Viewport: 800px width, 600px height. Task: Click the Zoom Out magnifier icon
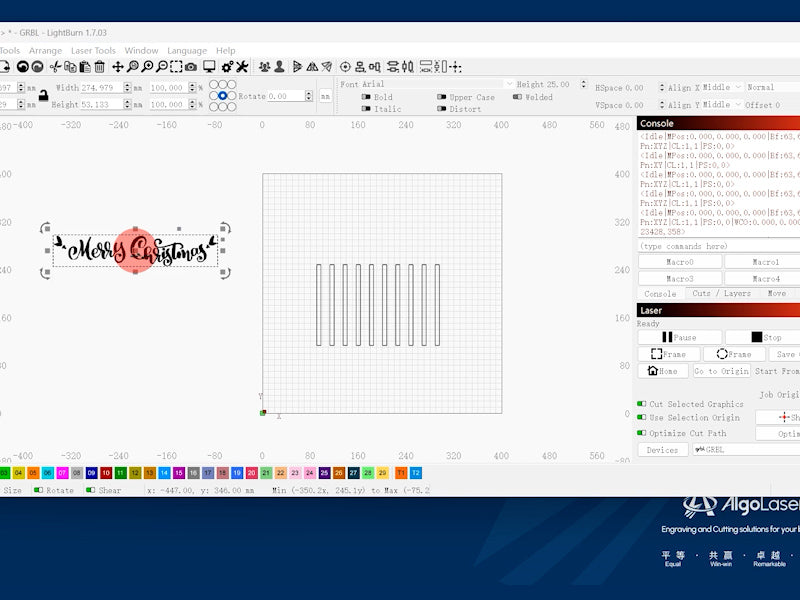click(162, 67)
